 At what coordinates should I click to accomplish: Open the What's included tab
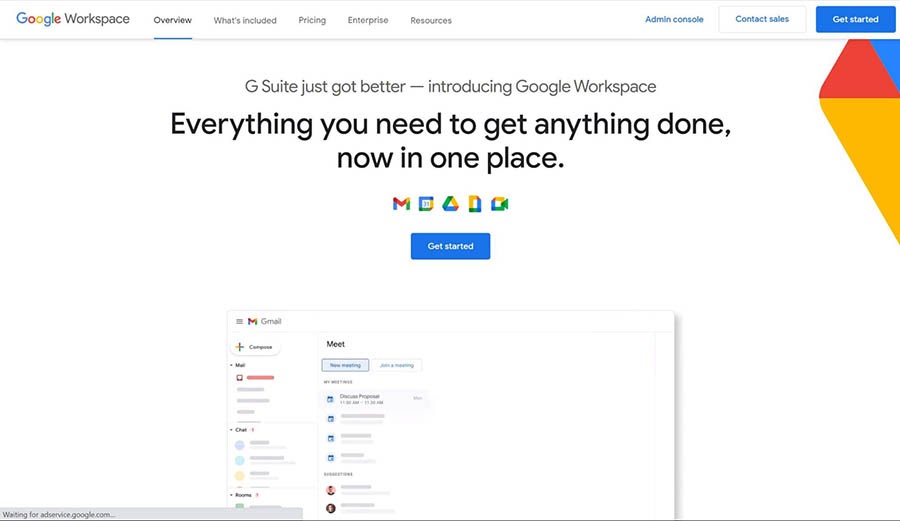click(x=245, y=20)
